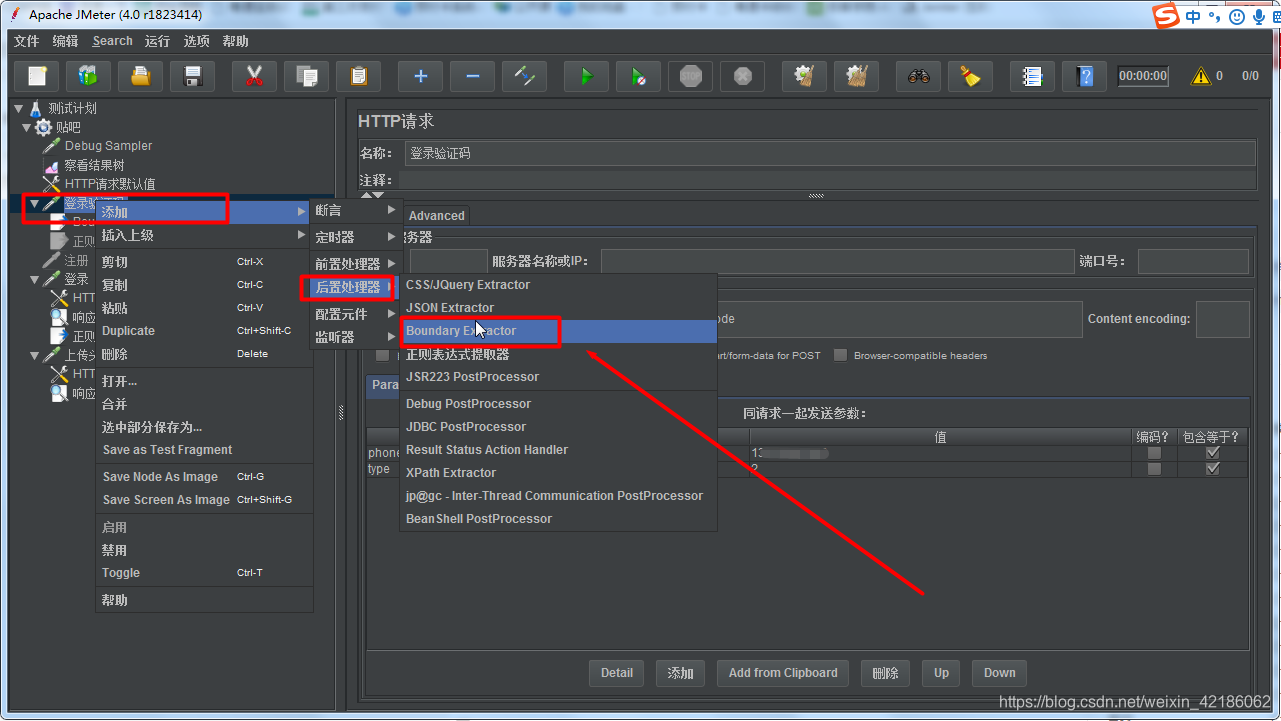Collapse the 测试计划 tree node

(x=19, y=108)
